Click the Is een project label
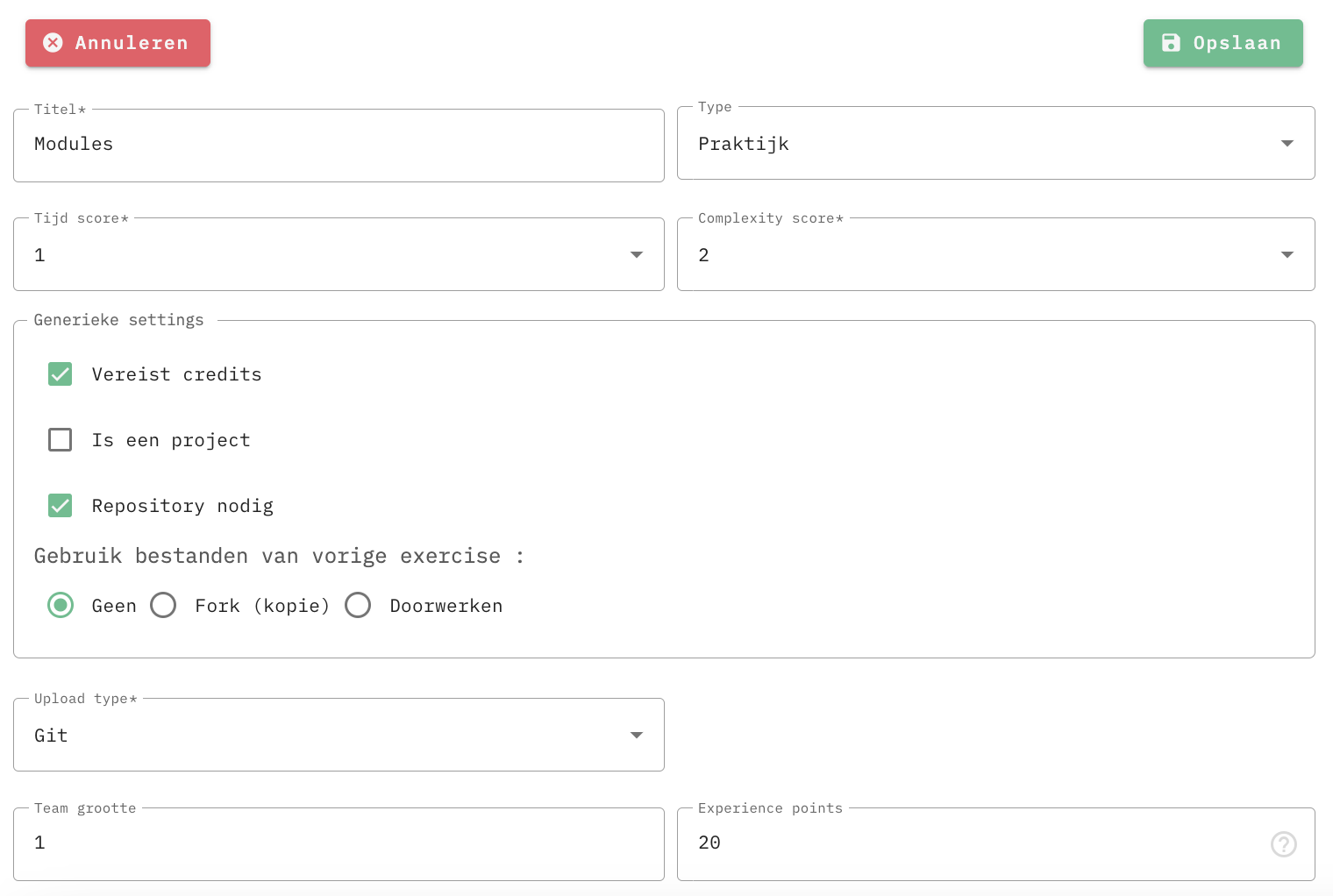Screen dimensions: 1333x896 (171, 440)
